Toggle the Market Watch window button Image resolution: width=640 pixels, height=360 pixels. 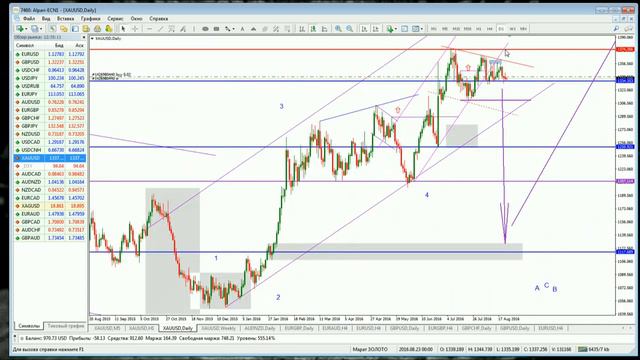[x=52, y=29]
